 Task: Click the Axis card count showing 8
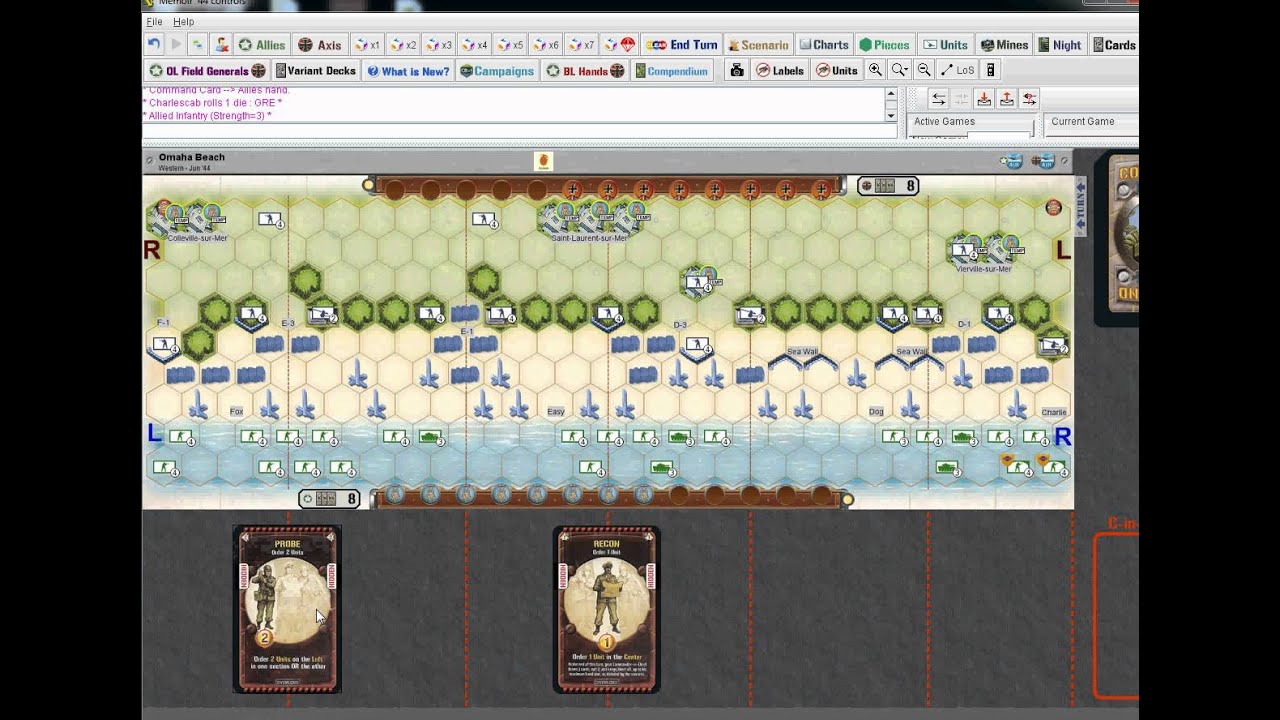pos(889,186)
